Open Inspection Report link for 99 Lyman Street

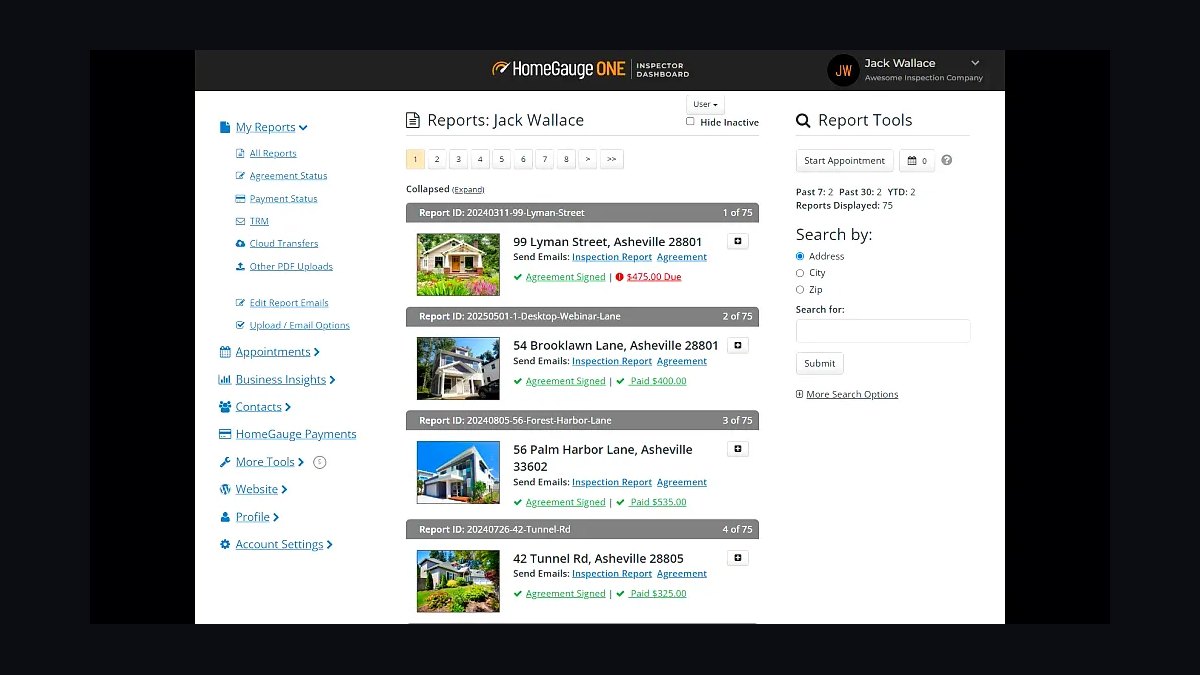click(x=612, y=257)
